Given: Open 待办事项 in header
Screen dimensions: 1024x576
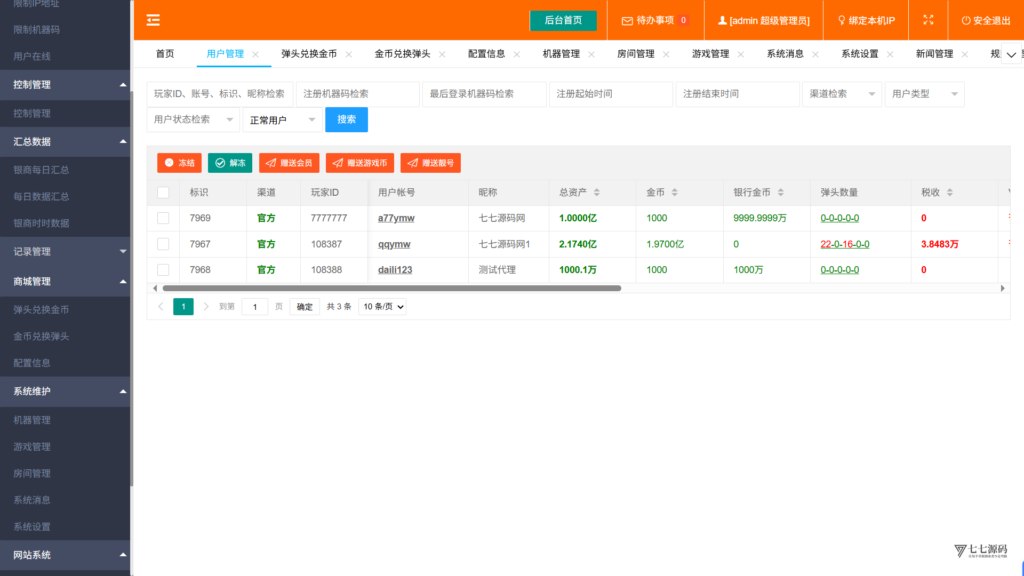Looking at the screenshot, I should [x=654, y=20].
